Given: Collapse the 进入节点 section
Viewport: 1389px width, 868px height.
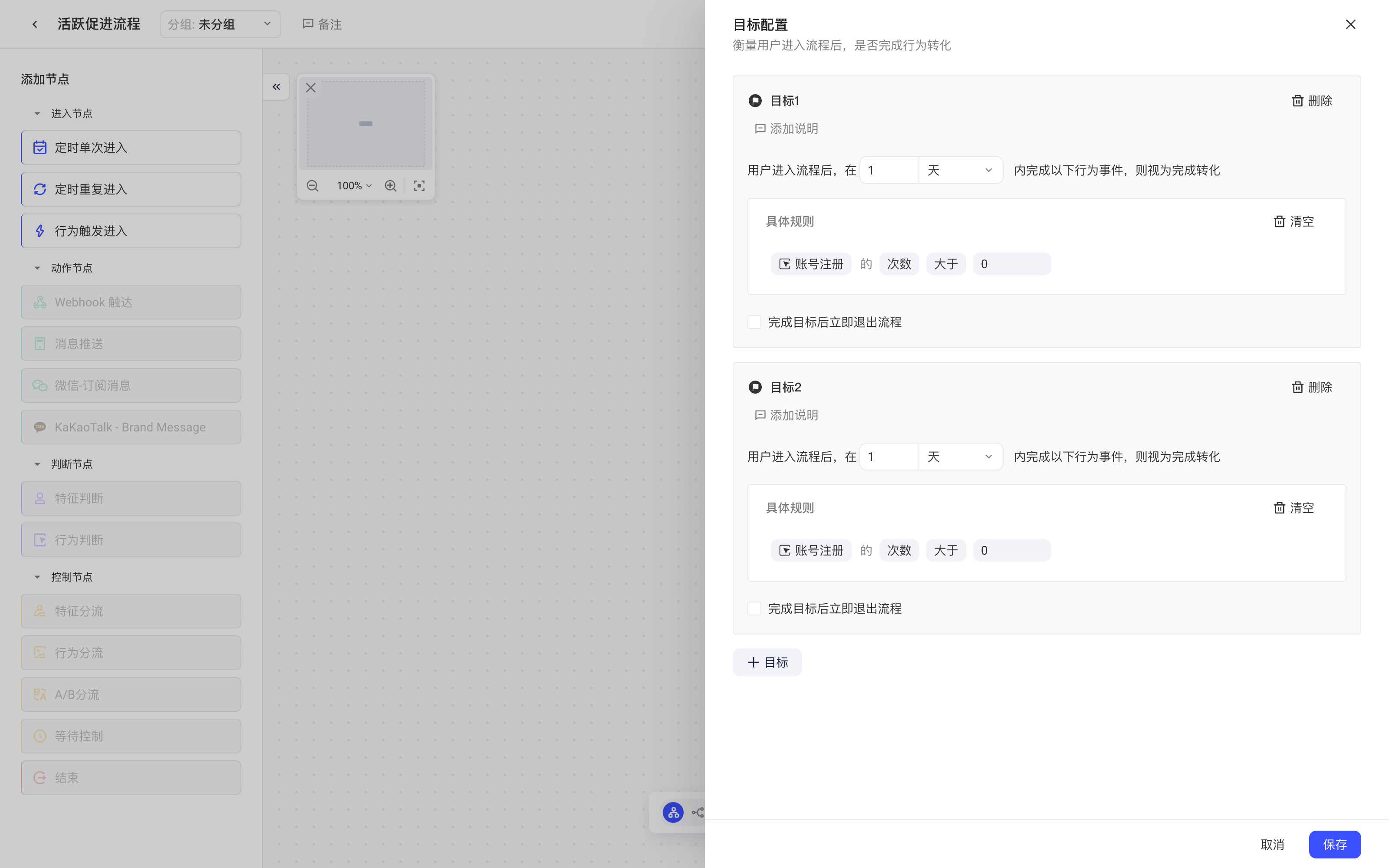Looking at the screenshot, I should (37, 114).
